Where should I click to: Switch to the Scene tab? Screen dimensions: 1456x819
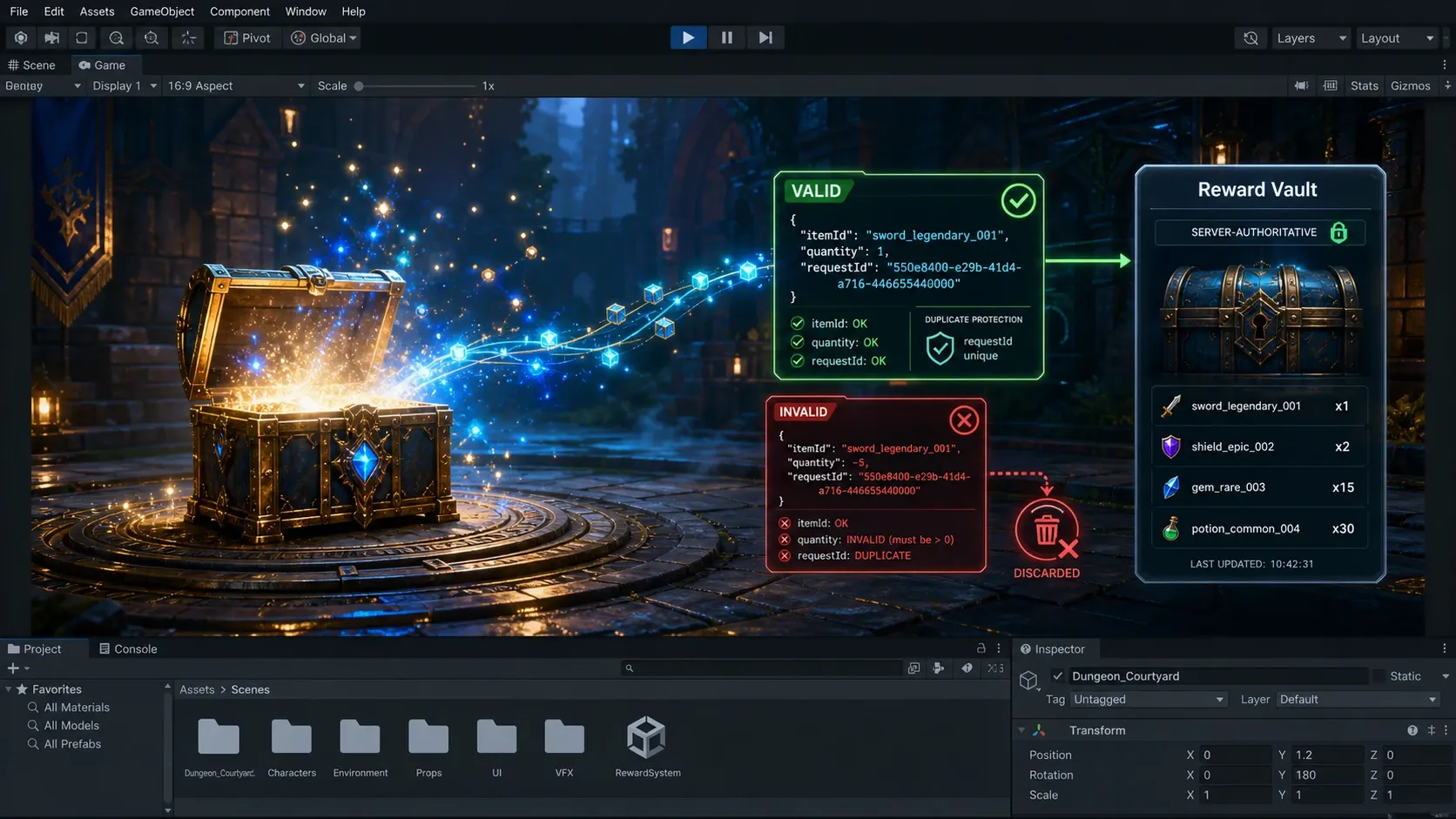pyautogui.click(x=31, y=65)
